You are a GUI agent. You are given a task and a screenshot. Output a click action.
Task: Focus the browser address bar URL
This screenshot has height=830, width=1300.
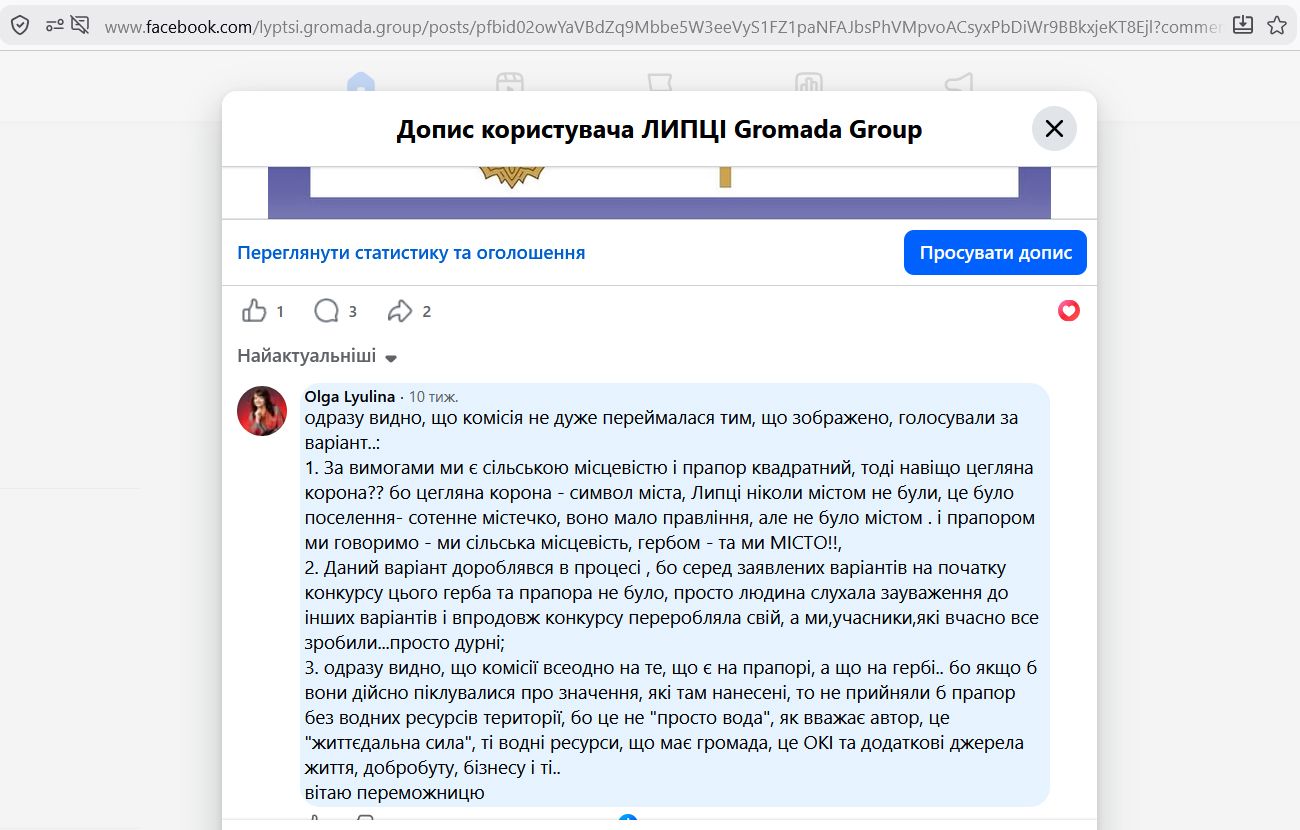coord(662,27)
